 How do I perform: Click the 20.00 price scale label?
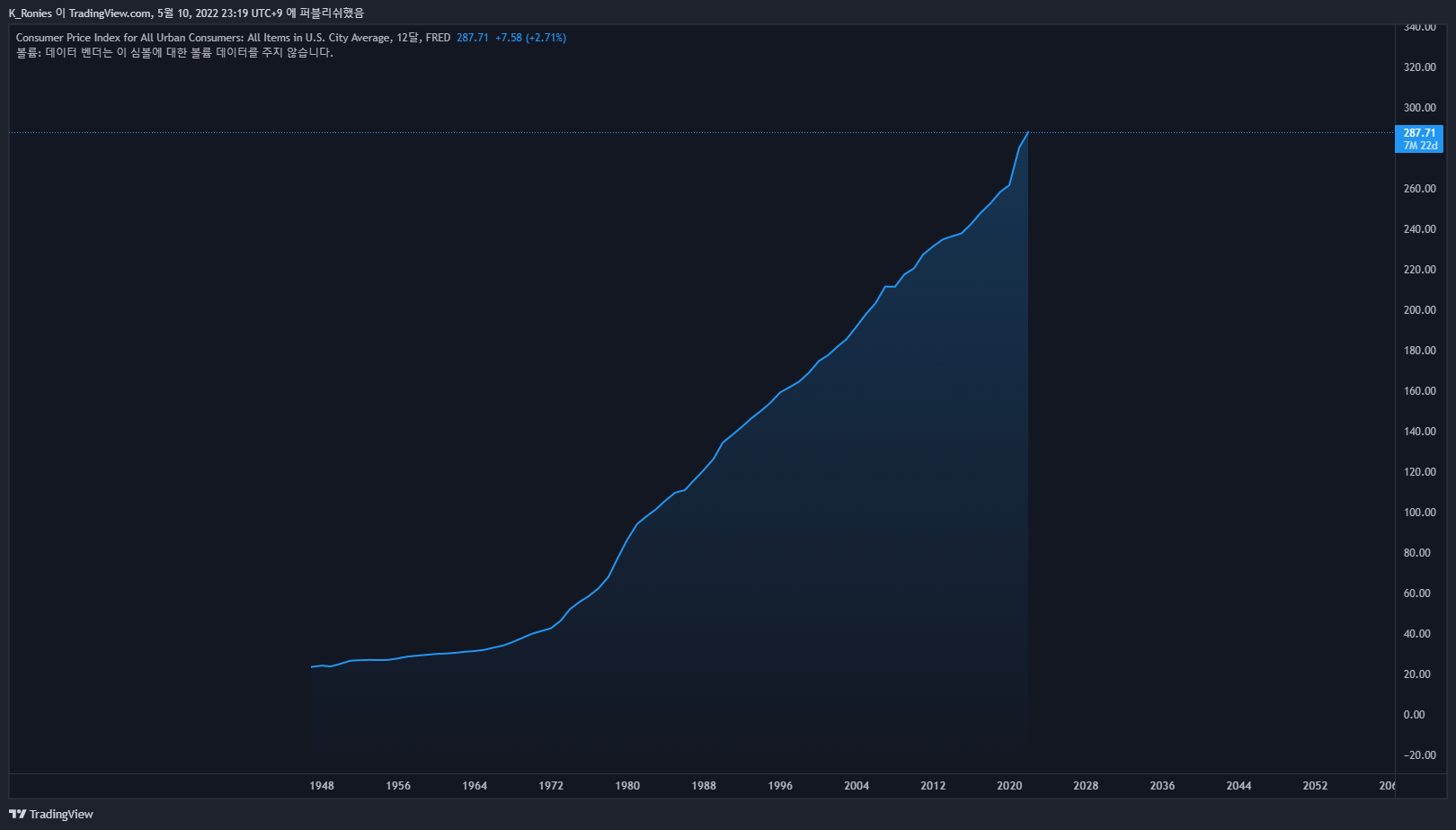click(x=1417, y=674)
